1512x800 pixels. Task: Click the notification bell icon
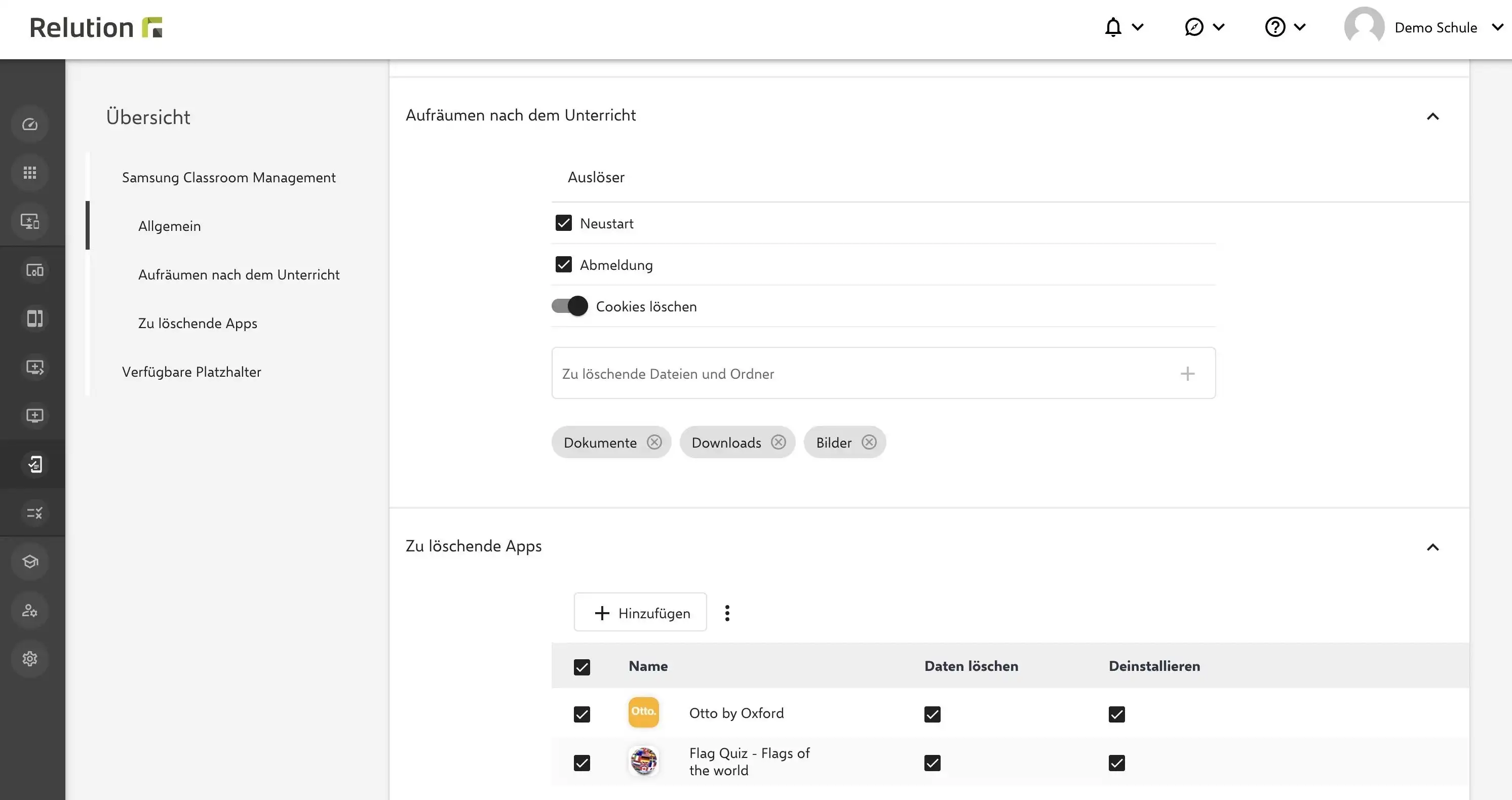(1113, 27)
